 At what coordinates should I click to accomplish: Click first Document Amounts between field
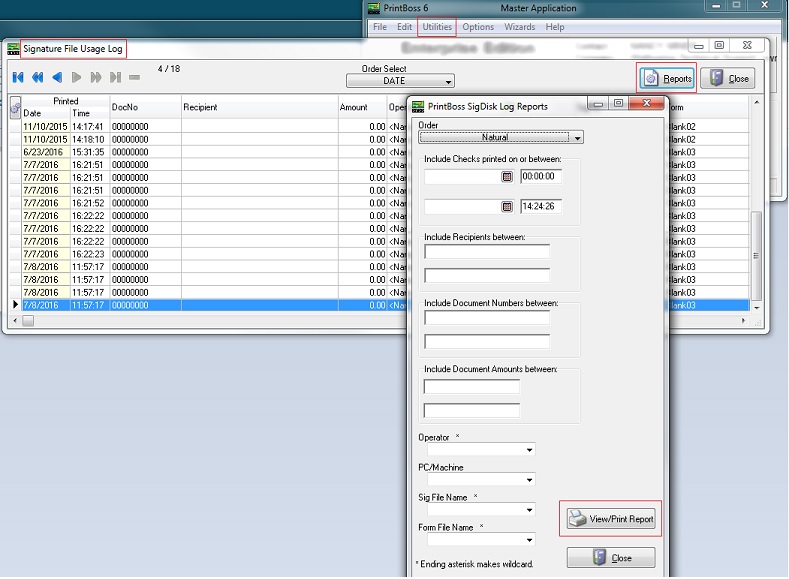[472, 387]
